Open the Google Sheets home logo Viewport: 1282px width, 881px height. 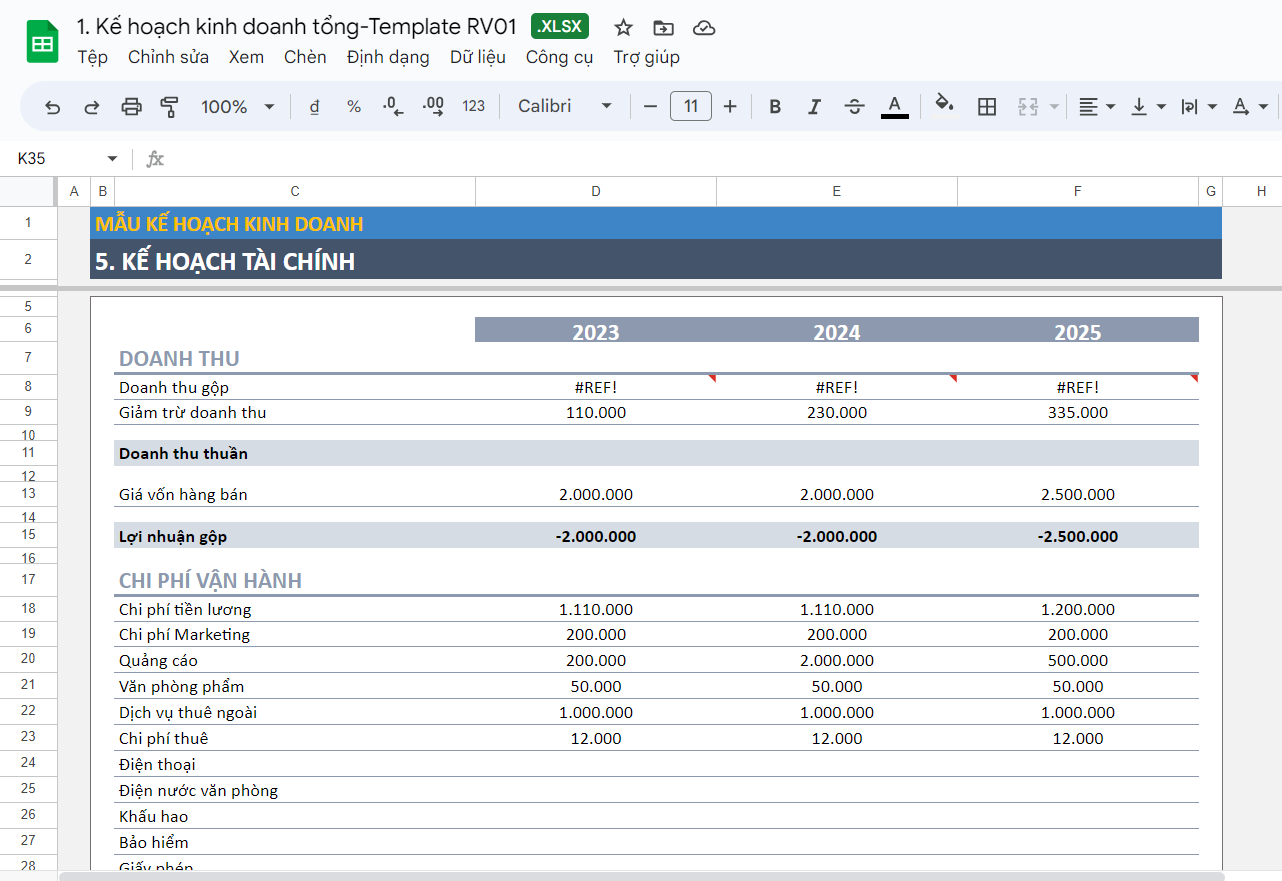[42, 42]
